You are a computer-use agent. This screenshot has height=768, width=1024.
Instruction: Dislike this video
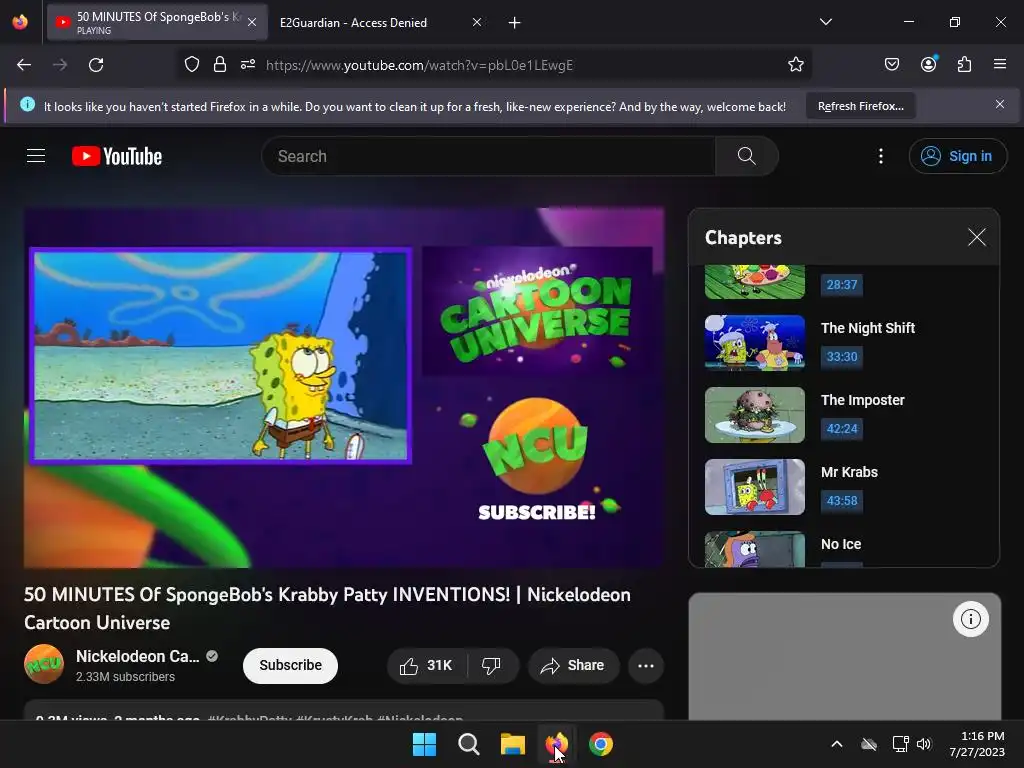click(492, 665)
